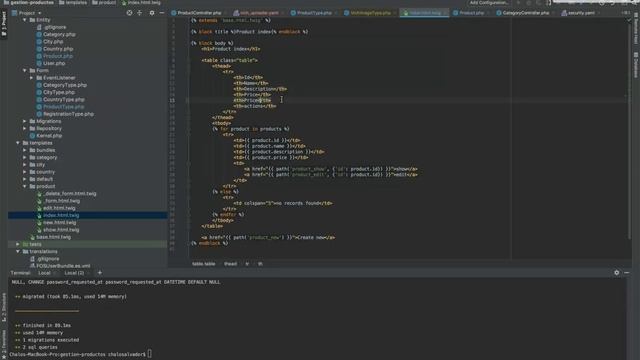This screenshot has width=640, height=360.
Task: Toggle the Database tool window on right edge
Action: tap(636, 64)
